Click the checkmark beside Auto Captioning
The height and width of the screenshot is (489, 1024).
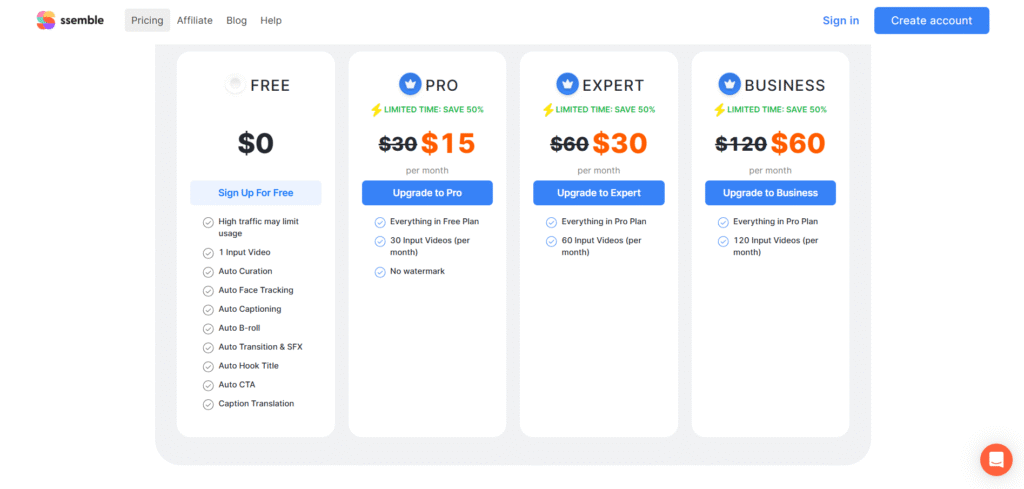208,310
